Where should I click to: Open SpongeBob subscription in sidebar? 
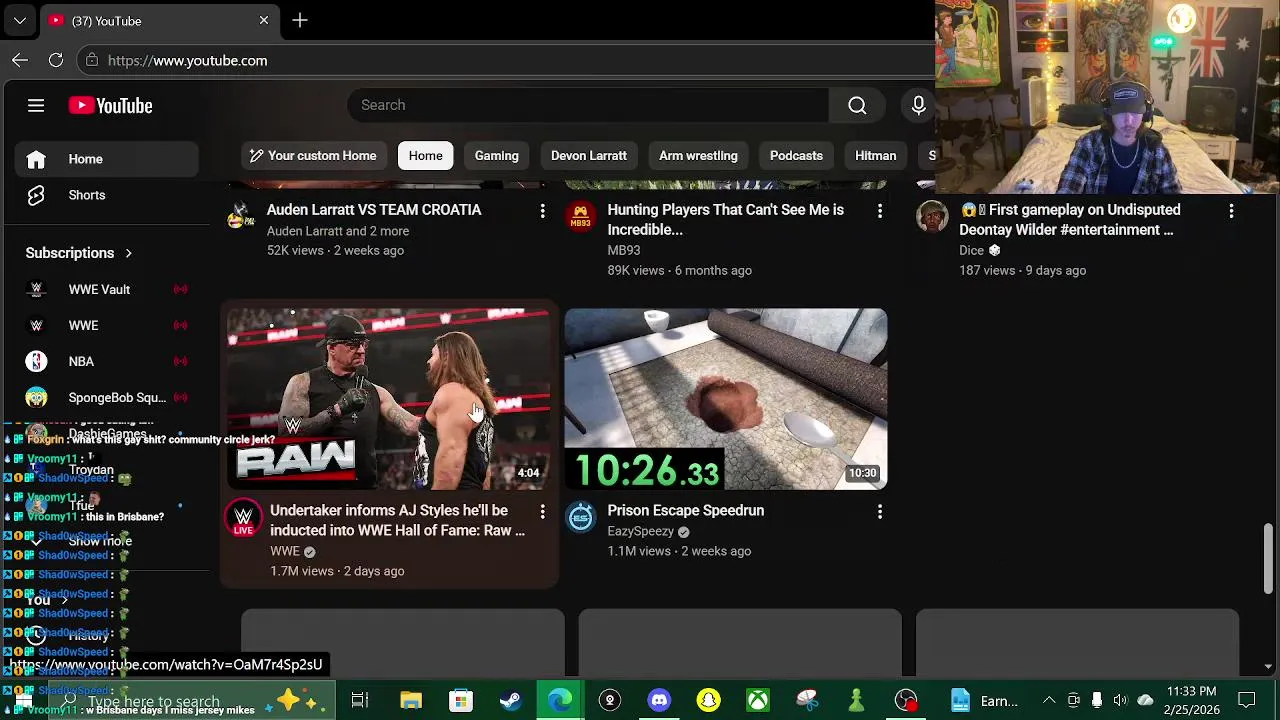click(x=106, y=397)
